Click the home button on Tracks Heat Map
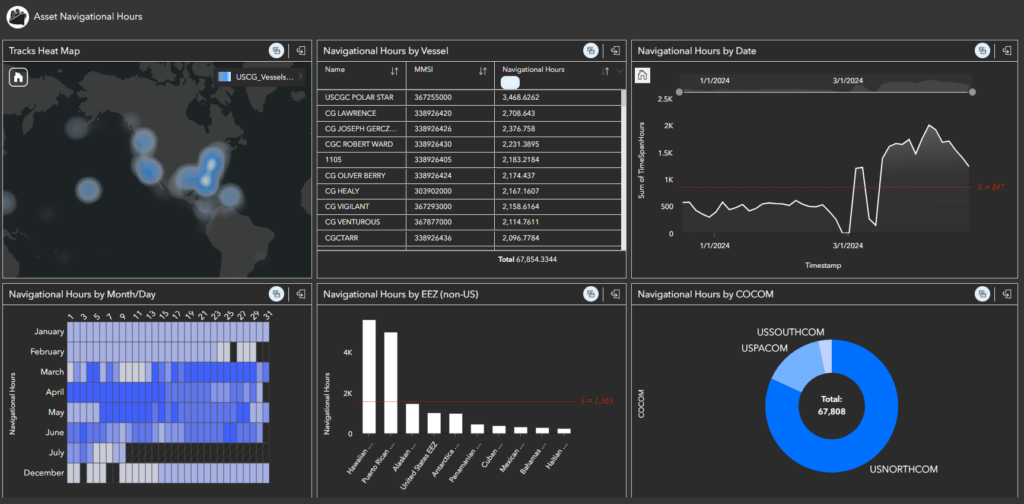 pos(18,78)
